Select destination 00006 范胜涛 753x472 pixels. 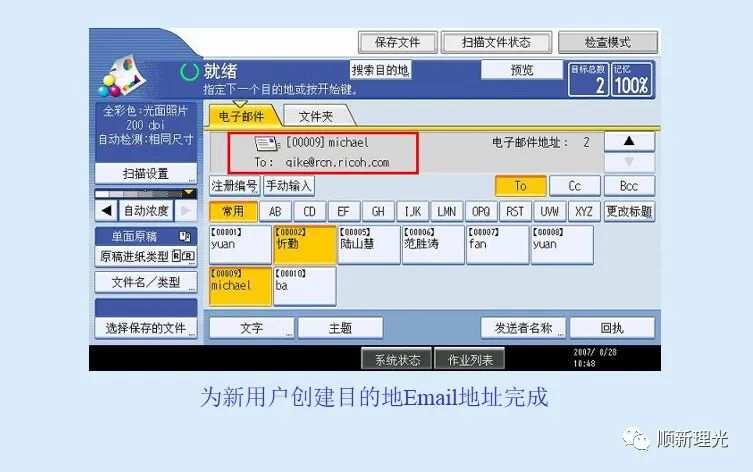[433, 244]
